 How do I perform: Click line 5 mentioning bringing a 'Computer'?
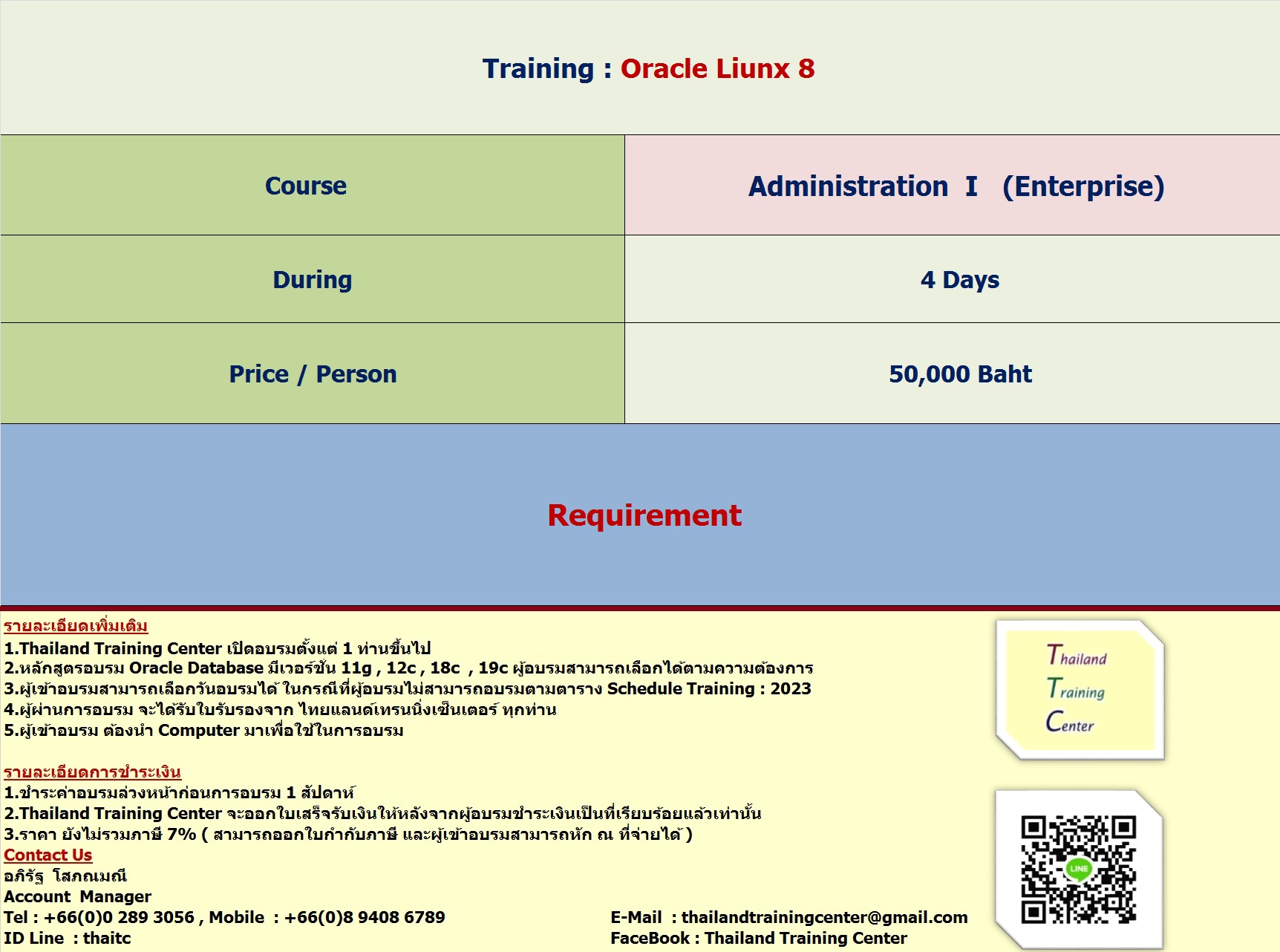(203, 730)
